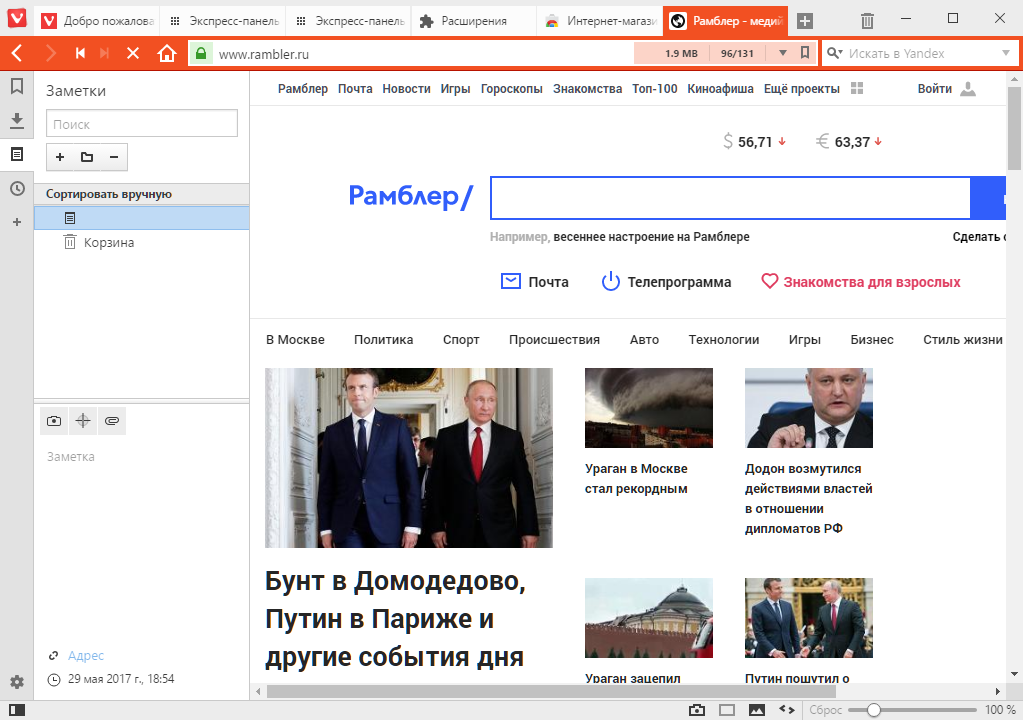Expand the "Ещё проекты" menu on Rambler
1023x720 pixels.
click(x=802, y=89)
